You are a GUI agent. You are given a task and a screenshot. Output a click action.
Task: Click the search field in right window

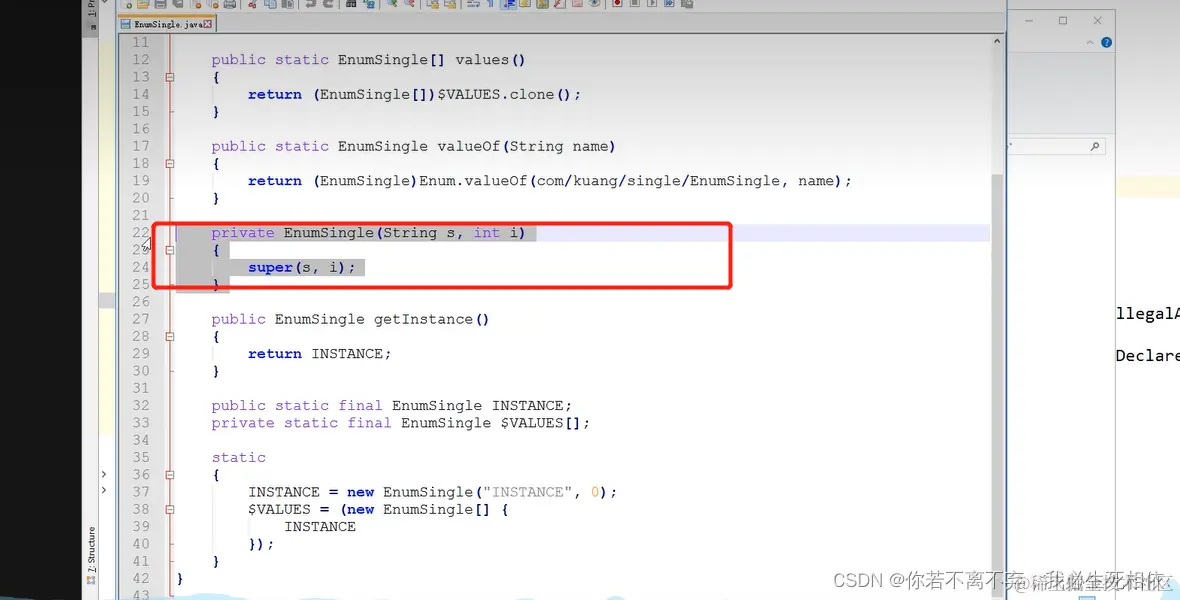click(1057, 146)
